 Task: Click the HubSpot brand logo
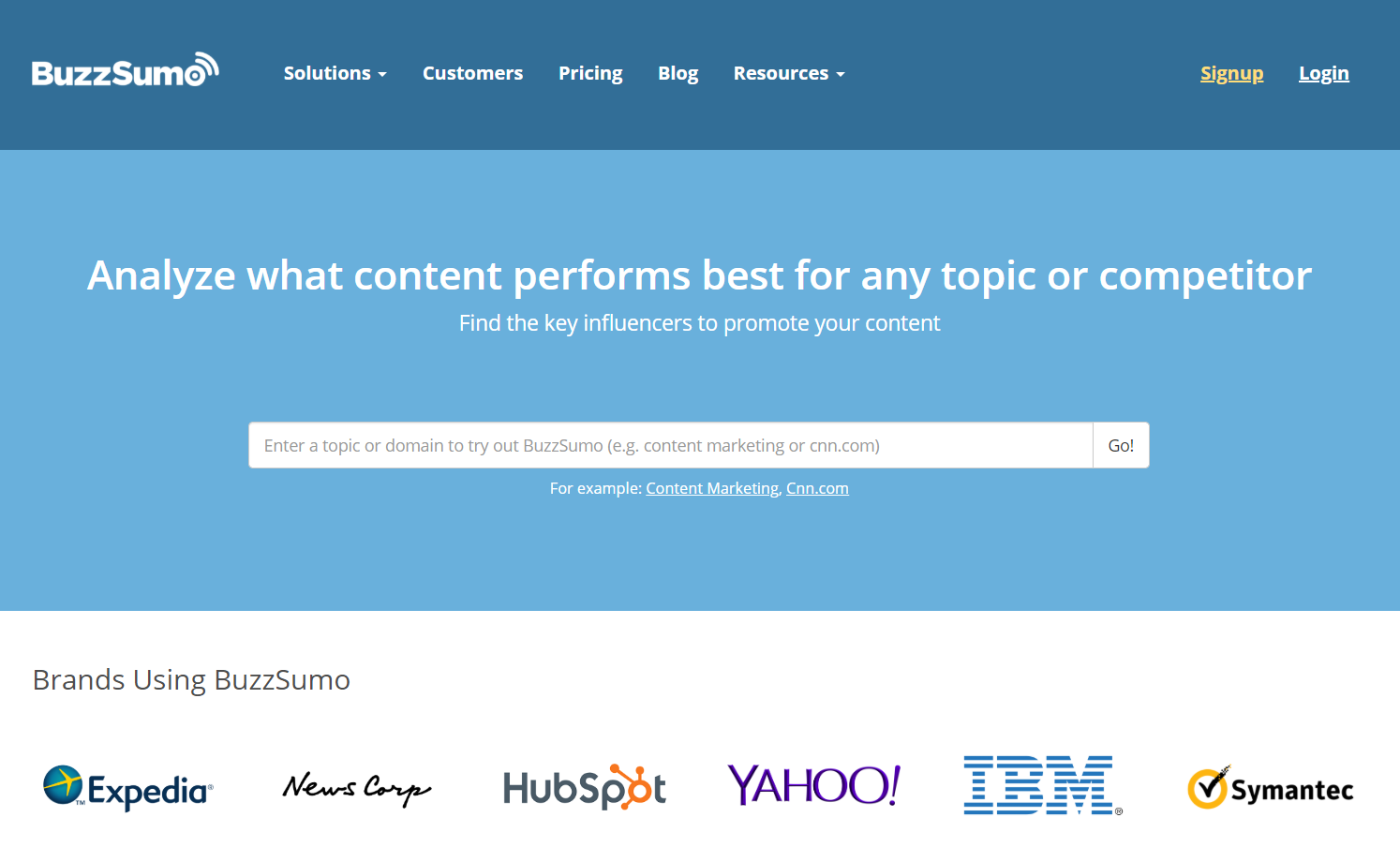(x=585, y=787)
